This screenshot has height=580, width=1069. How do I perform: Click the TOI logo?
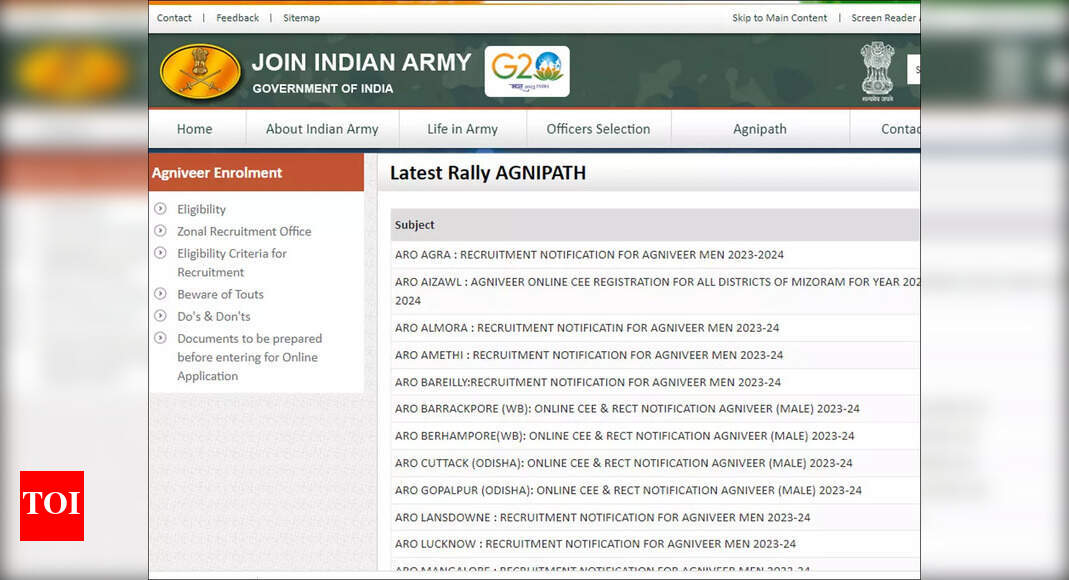pos(51,506)
